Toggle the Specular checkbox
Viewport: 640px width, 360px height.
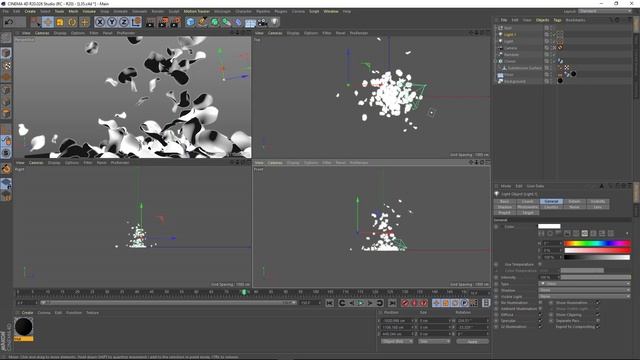540,321
